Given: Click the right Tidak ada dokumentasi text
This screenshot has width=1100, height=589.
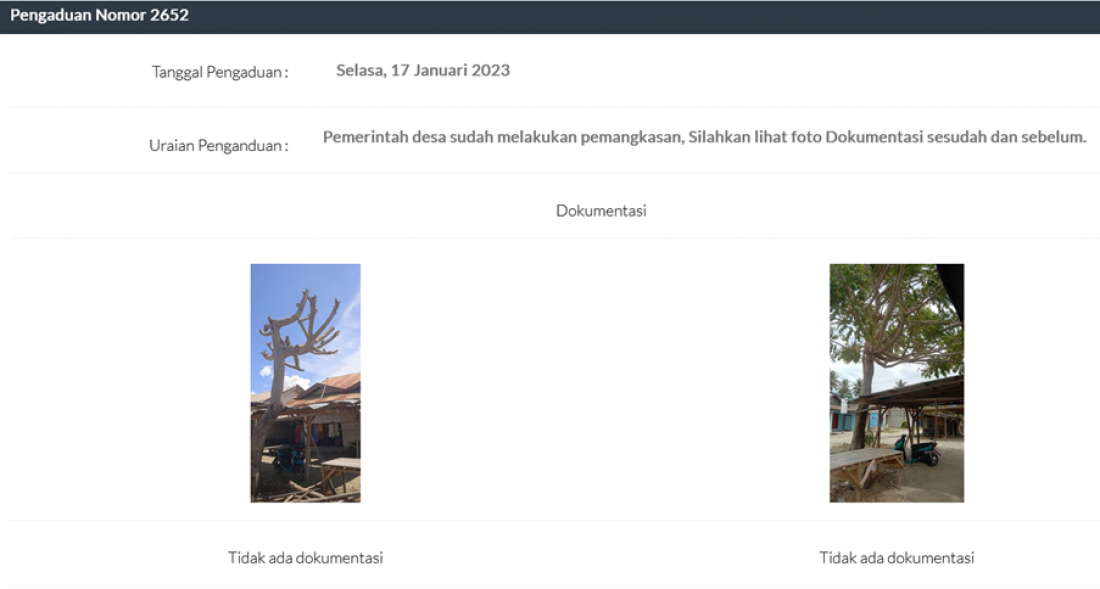Looking at the screenshot, I should (x=896, y=558).
